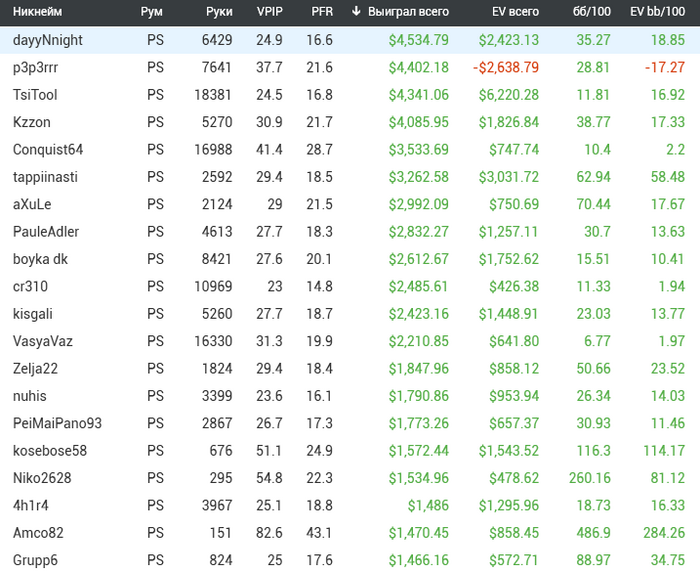Screen dimensions: 700x572
Task: Click the $4,534.79 winnings value
Action: [418, 40]
